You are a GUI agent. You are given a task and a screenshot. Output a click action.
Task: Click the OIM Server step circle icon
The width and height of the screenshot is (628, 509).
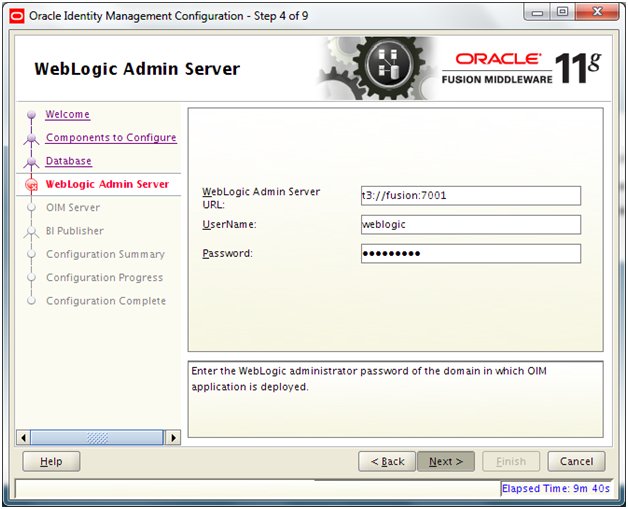tap(31, 207)
